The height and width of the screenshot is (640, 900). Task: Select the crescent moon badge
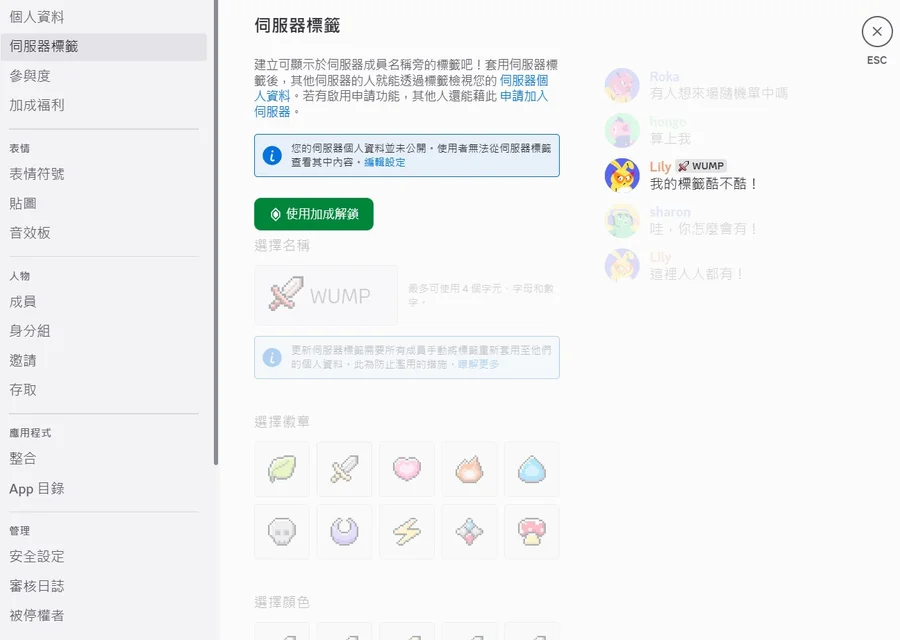coord(344,532)
